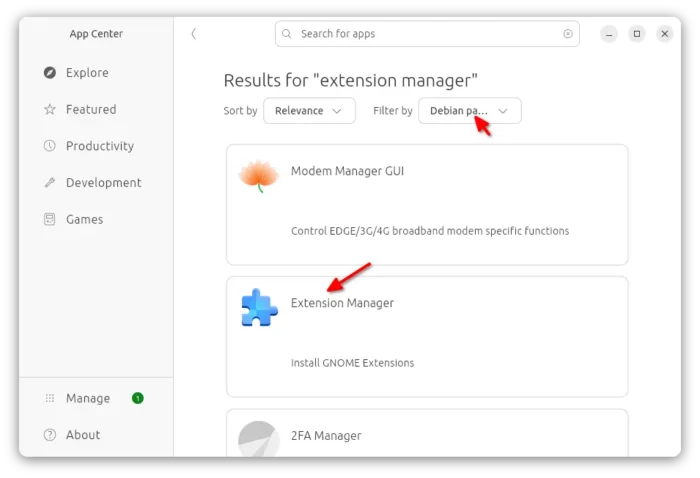The height and width of the screenshot is (478, 700).
Task: Click the orange flower Modem Manager icon
Action: point(259,176)
